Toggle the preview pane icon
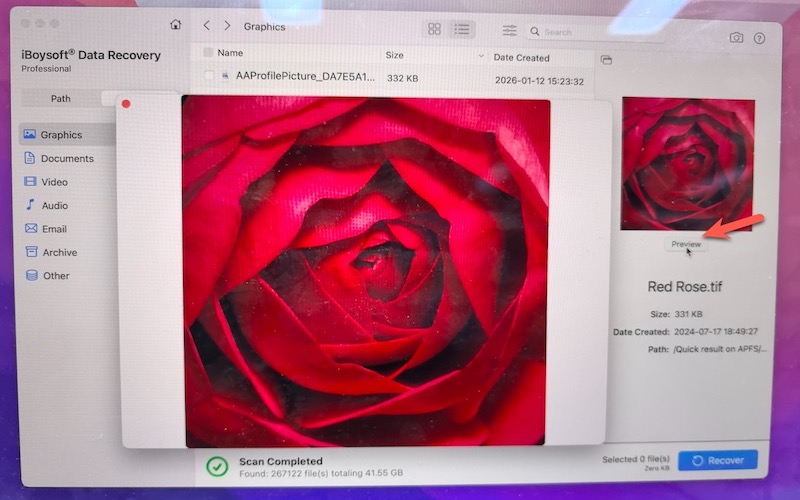This screenshot has width=800, height=500. 606,60
